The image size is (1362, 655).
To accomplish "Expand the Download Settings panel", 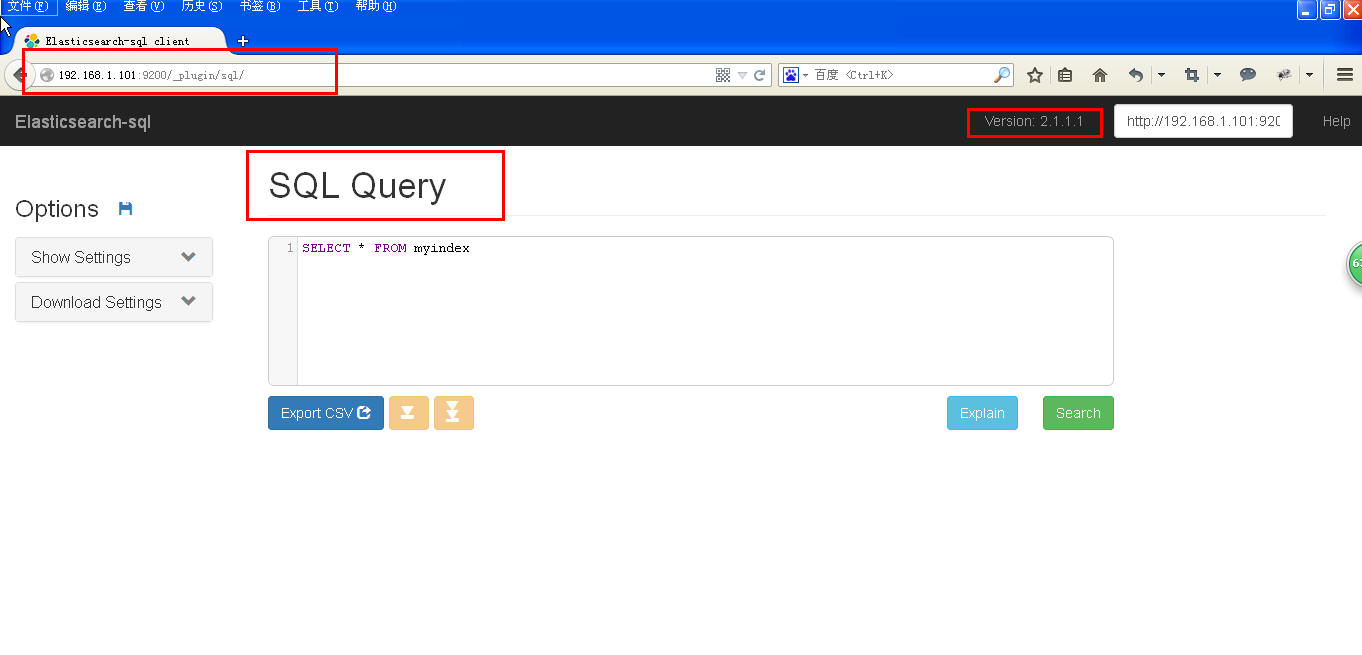I will click(x=114, y=302).
